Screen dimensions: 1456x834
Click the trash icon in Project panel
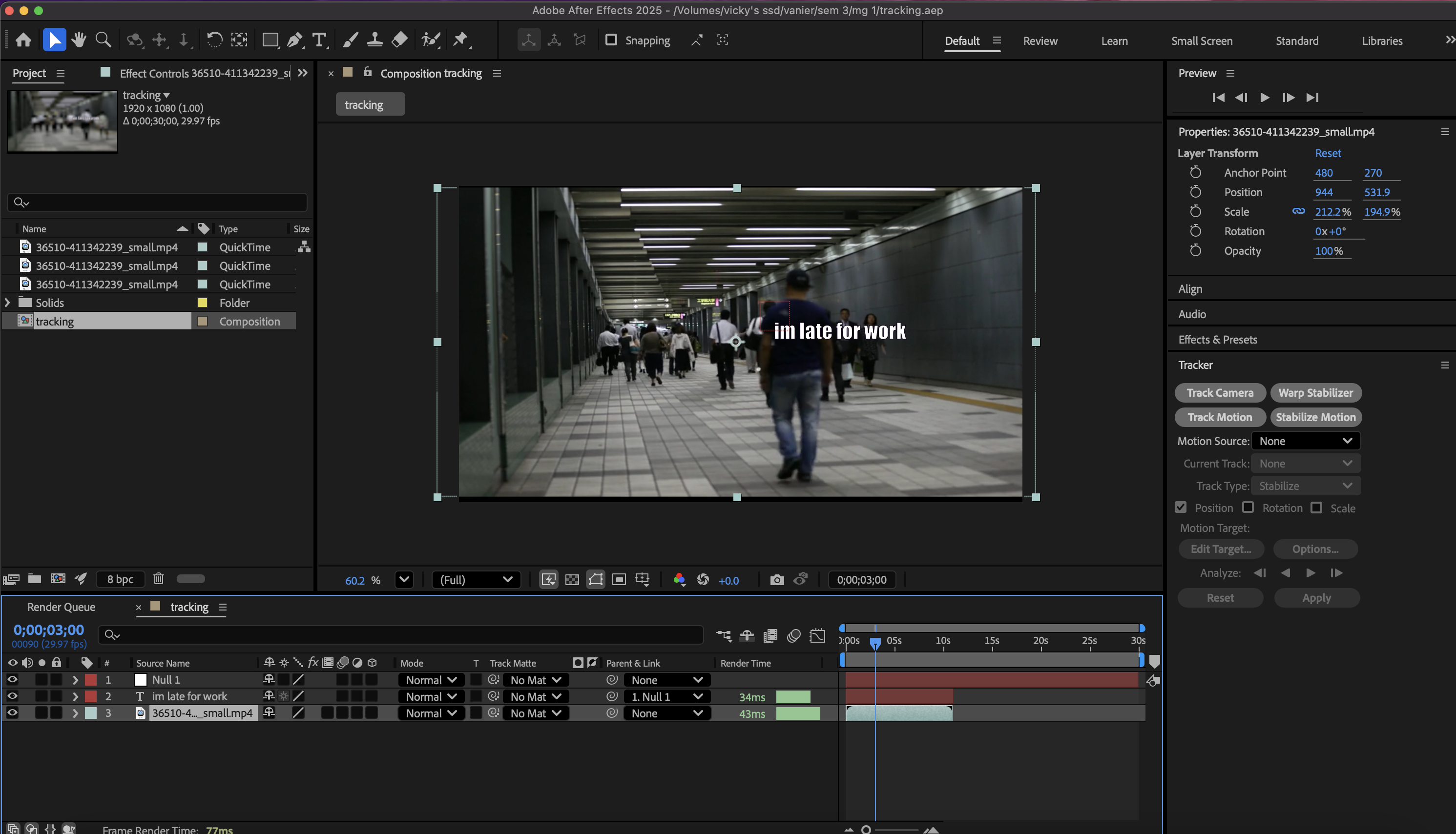click(159, 579)
